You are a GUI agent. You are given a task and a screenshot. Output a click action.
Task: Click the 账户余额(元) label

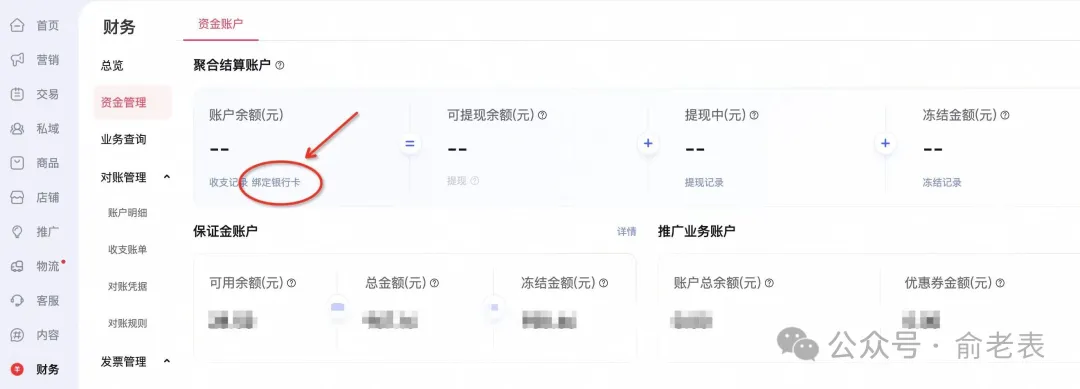click(246, 116)
